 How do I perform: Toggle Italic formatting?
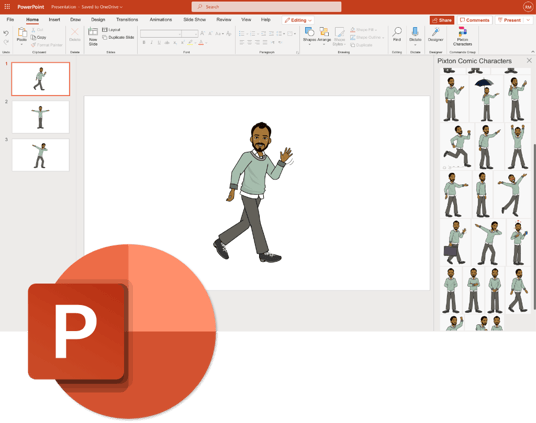tap(151, 43)
